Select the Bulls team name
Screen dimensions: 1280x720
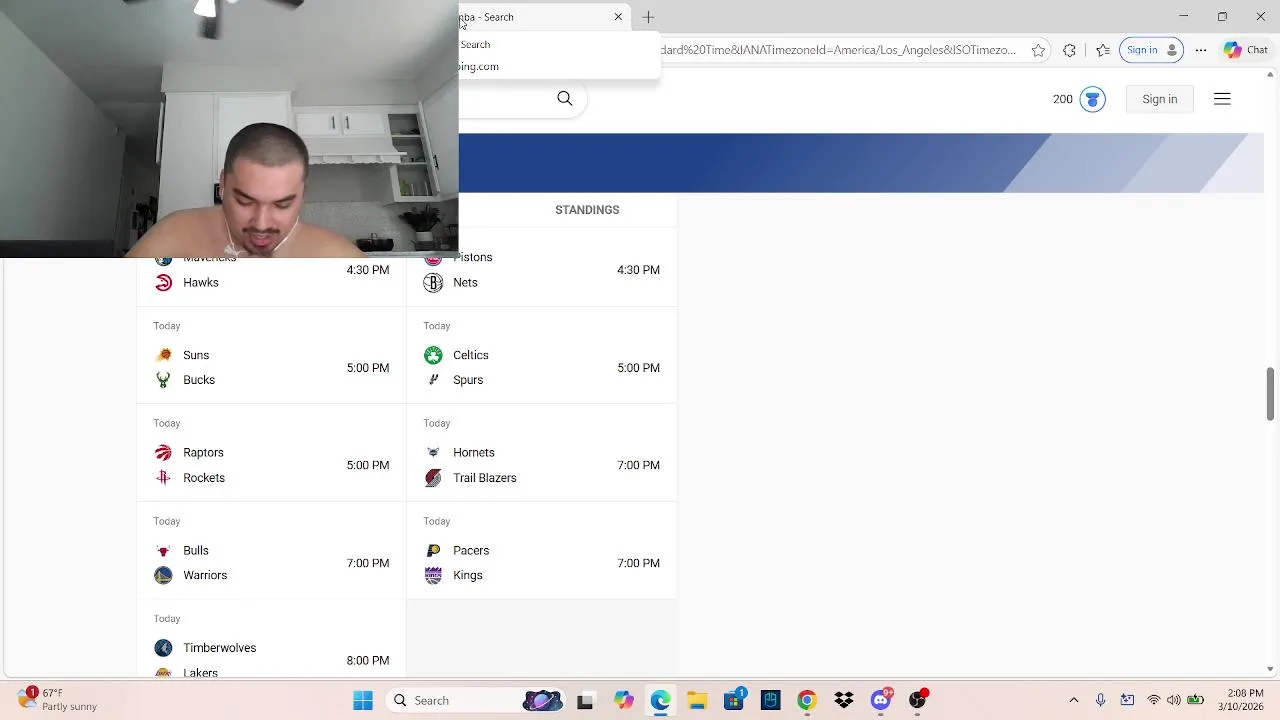196,551
